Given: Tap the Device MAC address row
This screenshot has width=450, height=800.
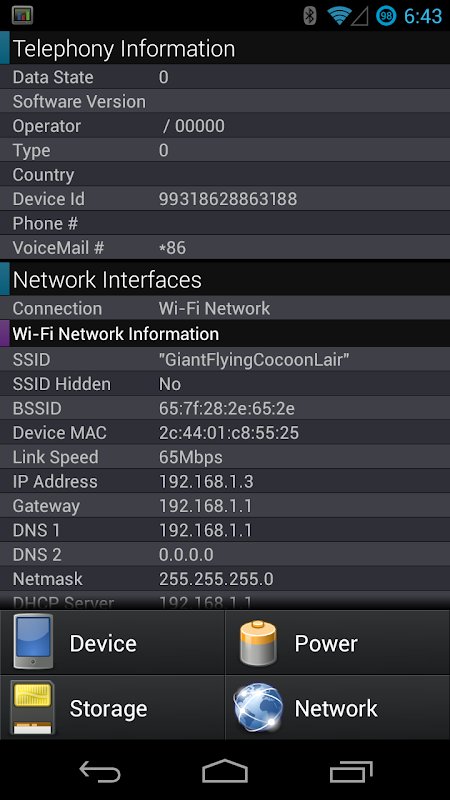Looking at the screenshot, I should 225,433.
